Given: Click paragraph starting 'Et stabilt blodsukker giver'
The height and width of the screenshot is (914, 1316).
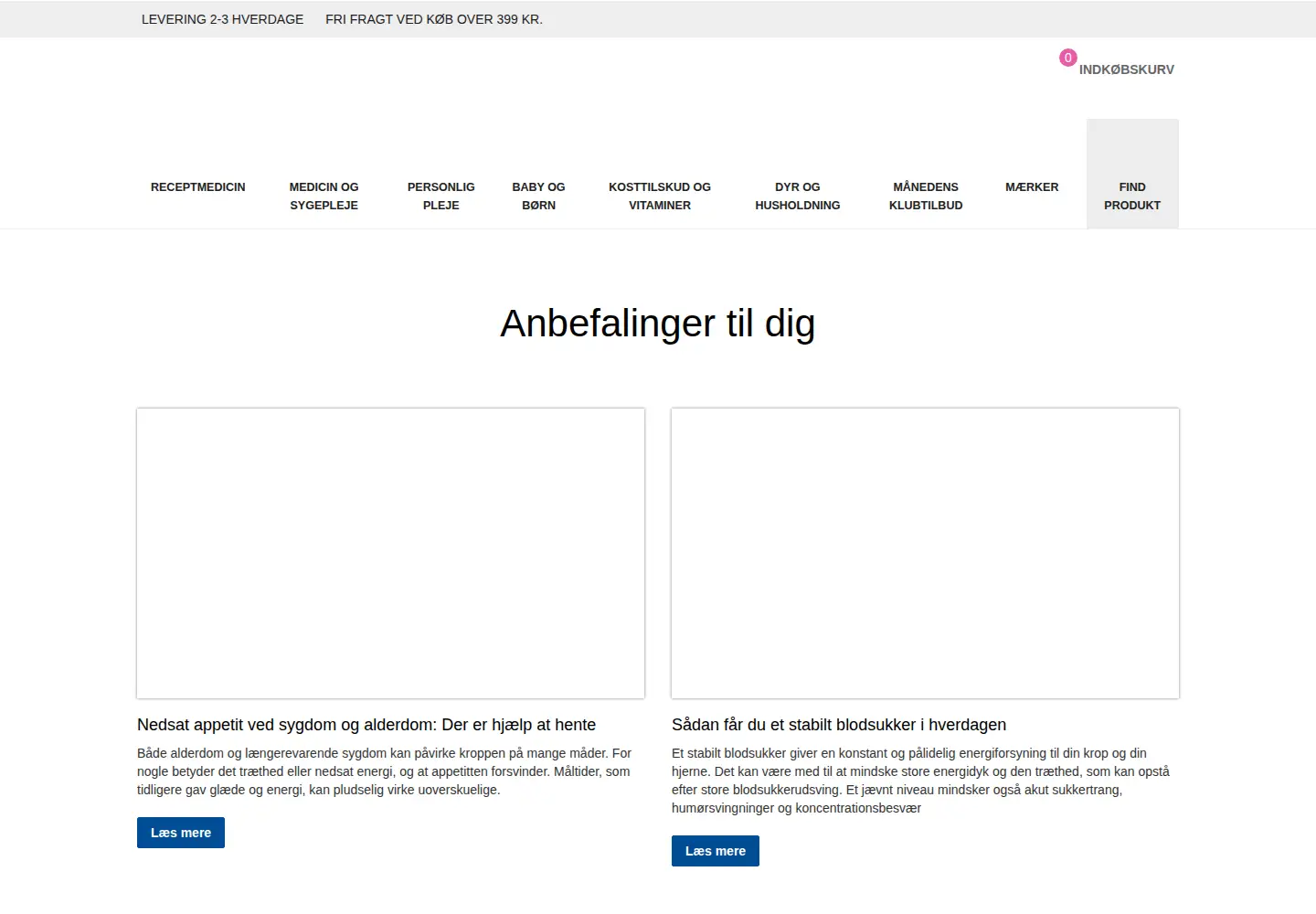Looking at the screenshot, I should (x=921, y=781).
